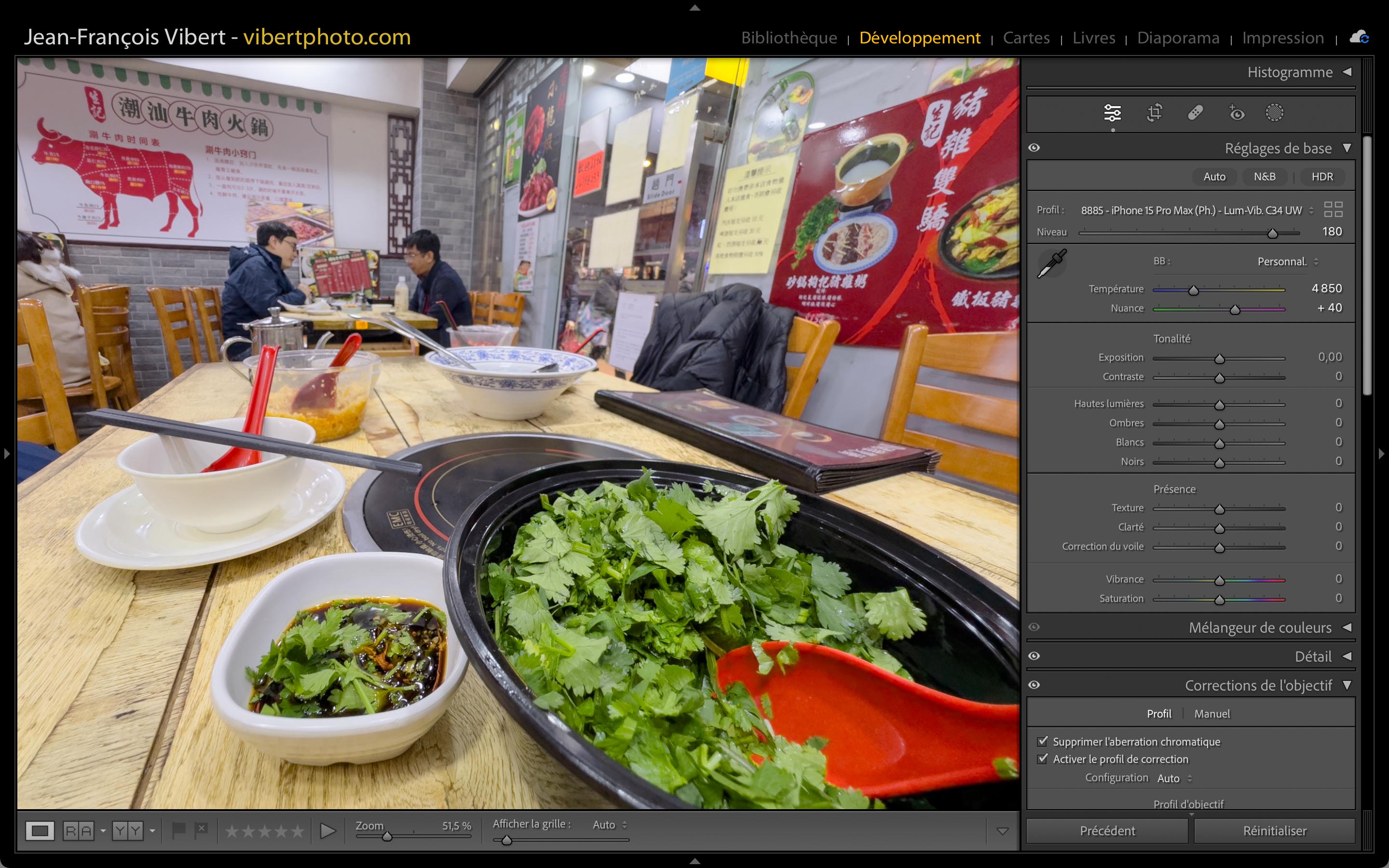Open the profile browser grid icon
This screenshot has height=868, width=1389.
[1333, 210]
